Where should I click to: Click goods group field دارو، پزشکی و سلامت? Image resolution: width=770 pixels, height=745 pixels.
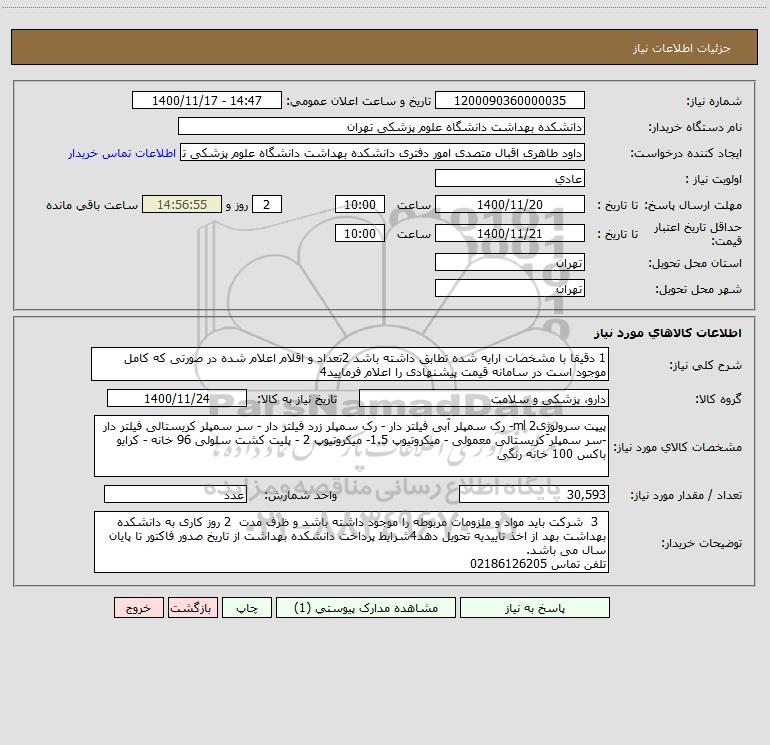(x=484, y=398)
